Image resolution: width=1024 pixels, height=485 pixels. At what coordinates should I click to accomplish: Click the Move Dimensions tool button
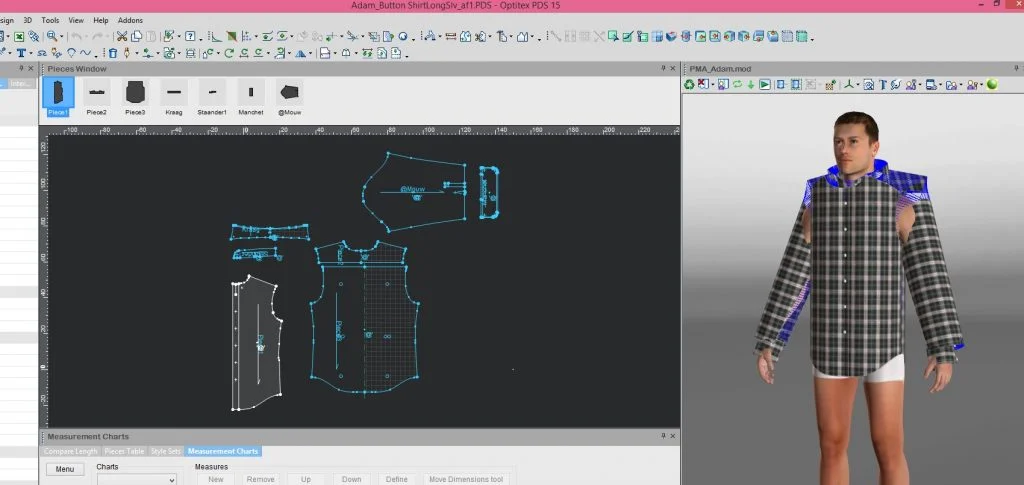[x=466, y=479]
